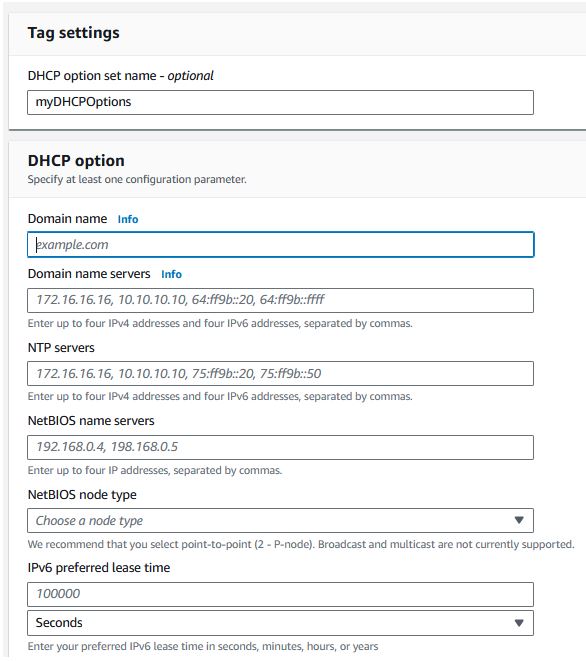Expand the NetBIOS node type dropdown
Screen dimensions: 586x661
coord(280,521)
